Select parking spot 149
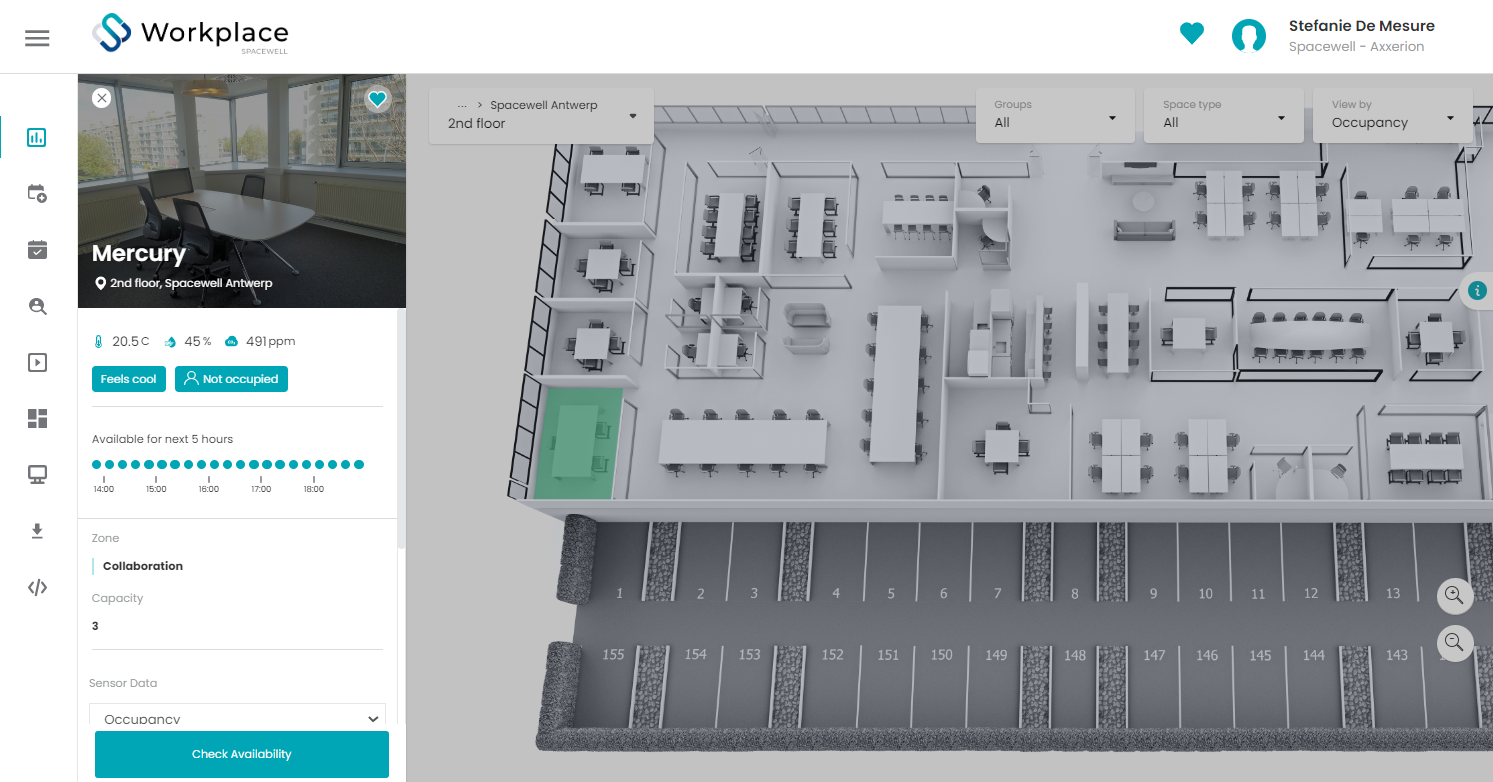Image resolution: width=1493 pixels, height=782 pixels. click(996, 655)
